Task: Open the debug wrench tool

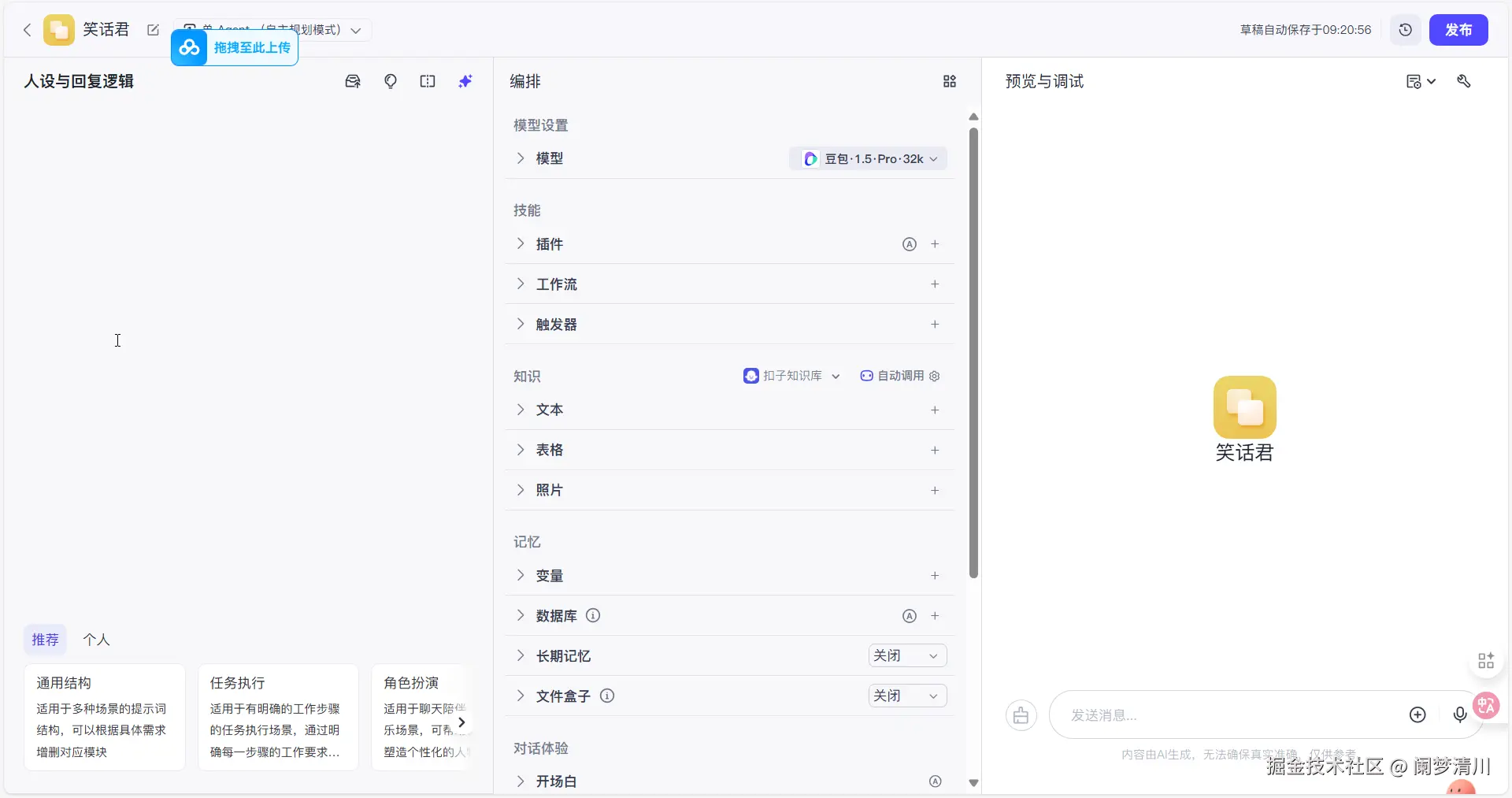Action: tap(1464, 81)
